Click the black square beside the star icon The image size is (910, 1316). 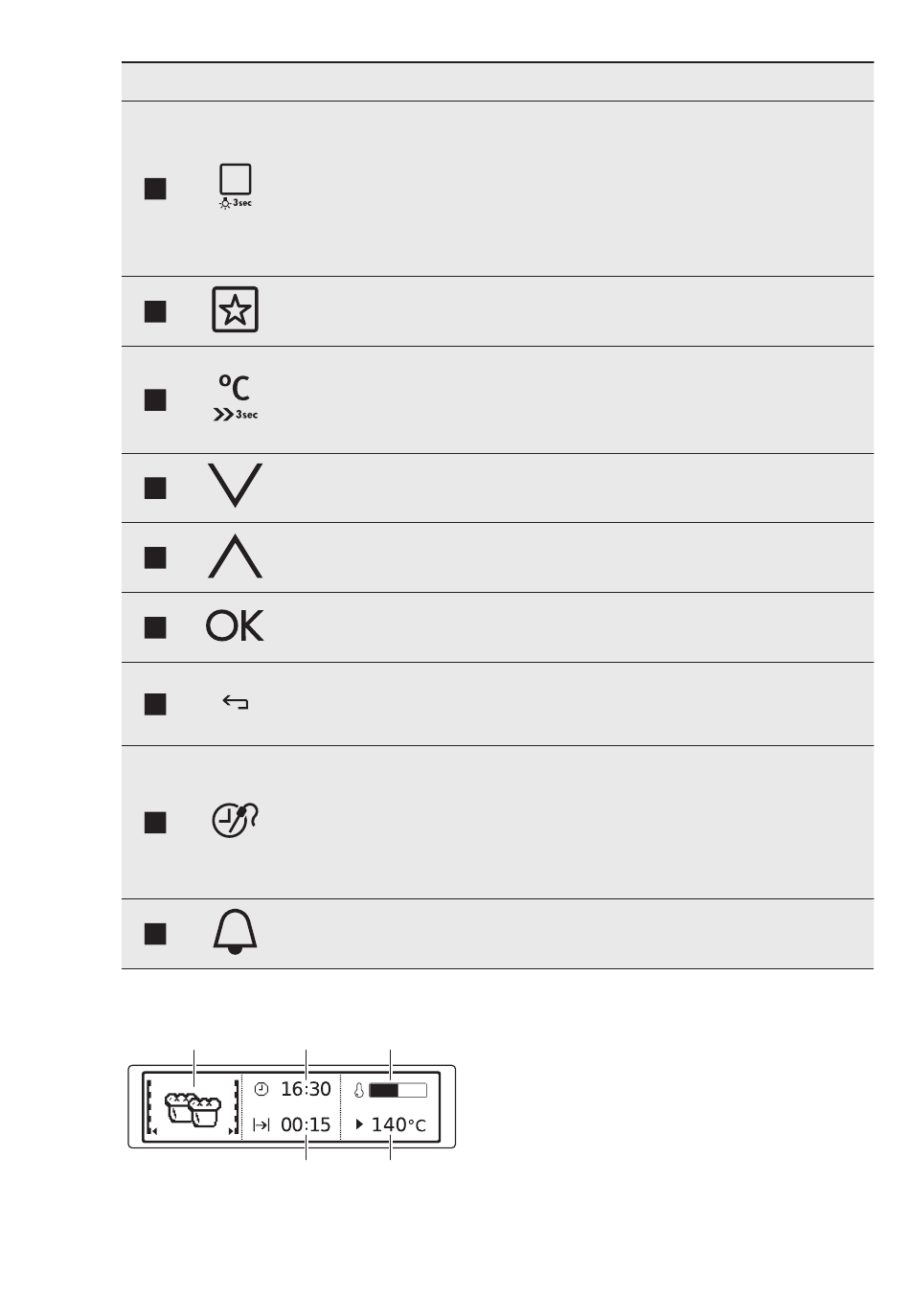155,311
